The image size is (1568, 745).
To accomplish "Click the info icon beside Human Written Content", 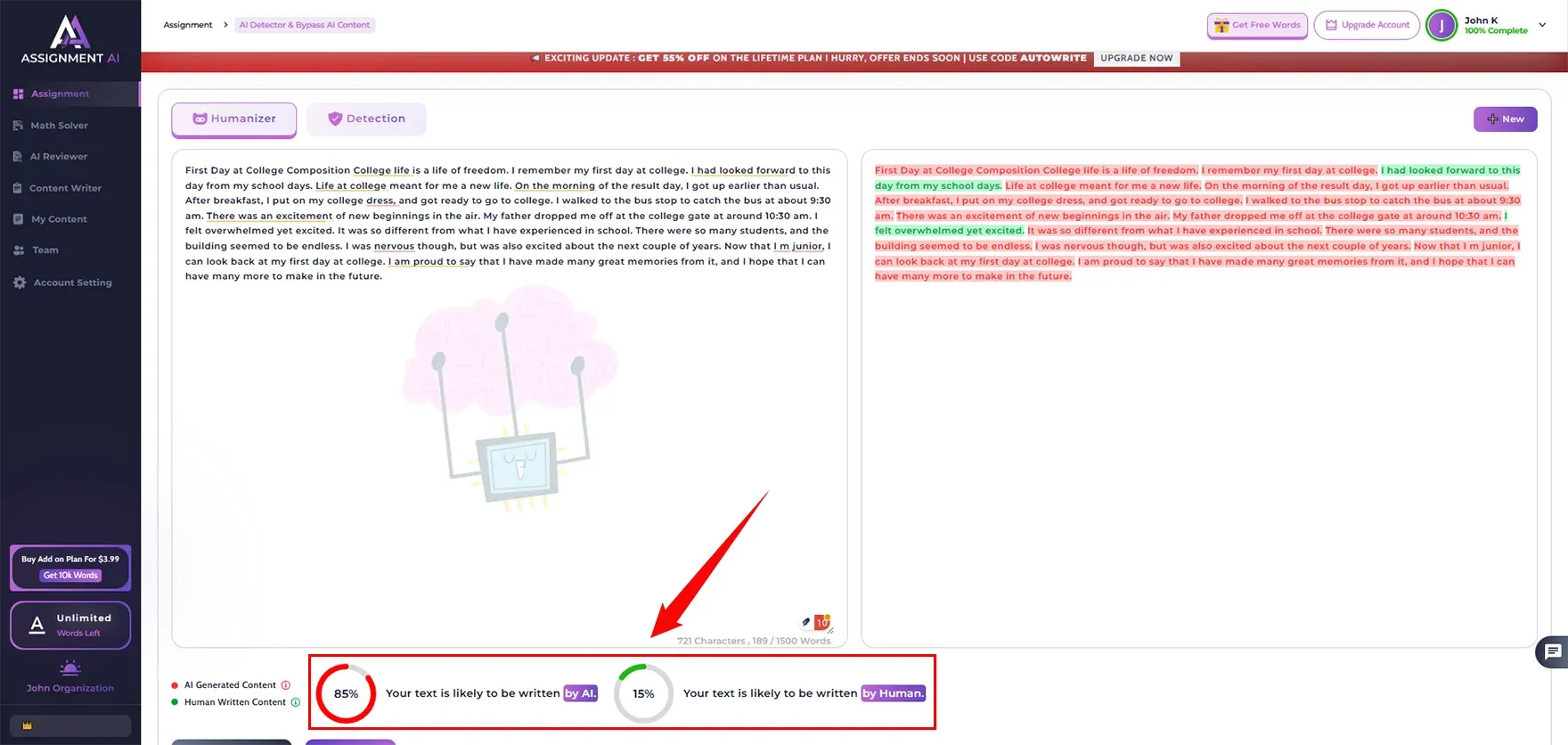I will coord(296,702).
